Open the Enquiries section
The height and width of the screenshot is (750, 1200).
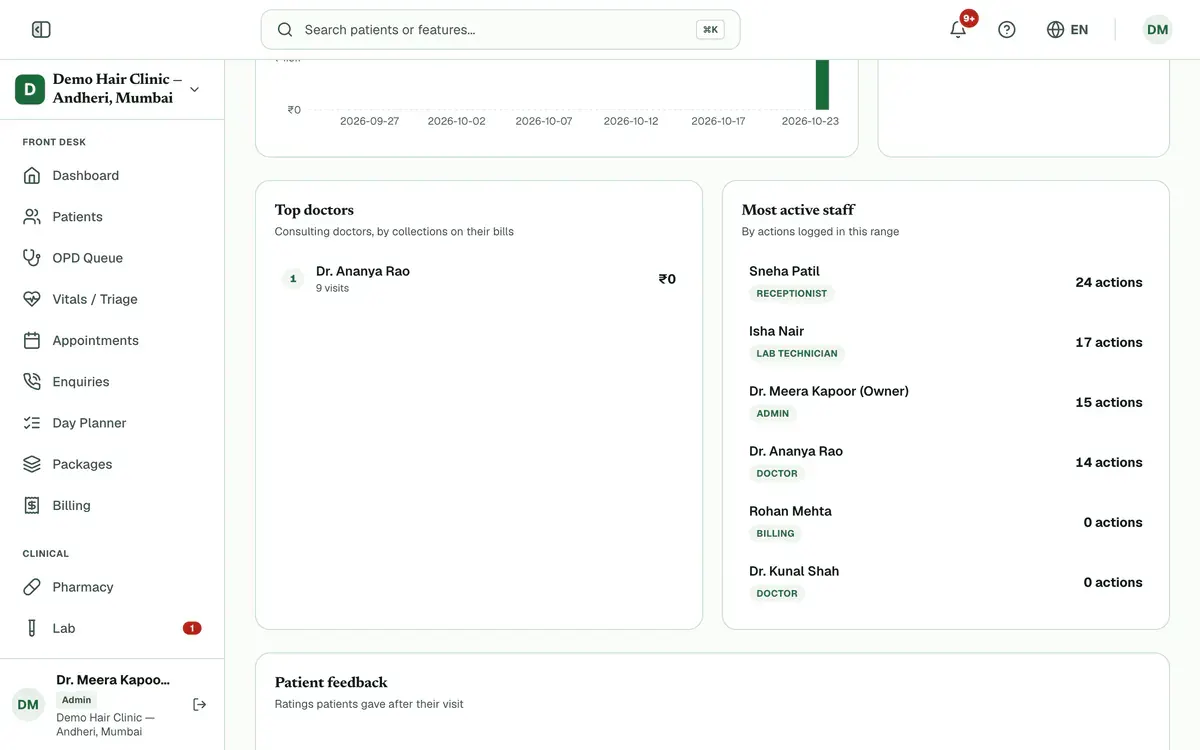(112, 382)
